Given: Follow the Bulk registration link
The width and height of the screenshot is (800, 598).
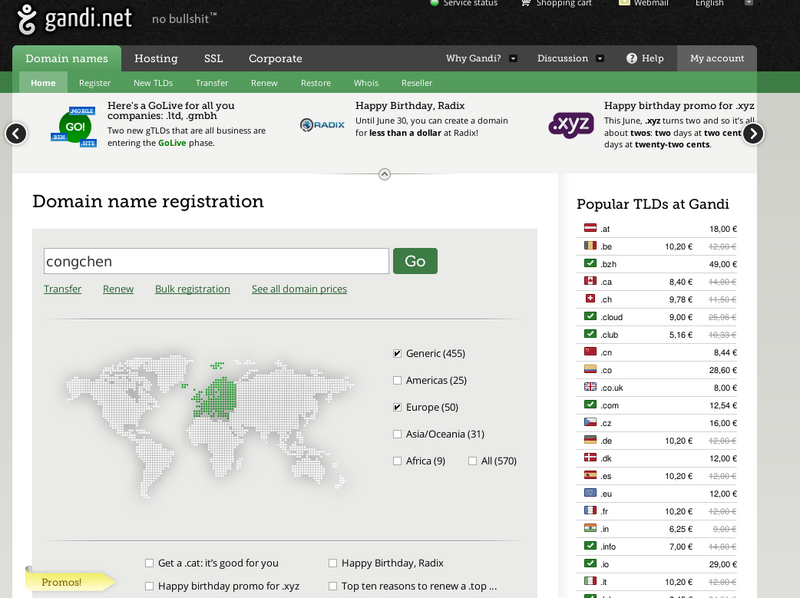Looking at the screenshot, I should [192, 289].
